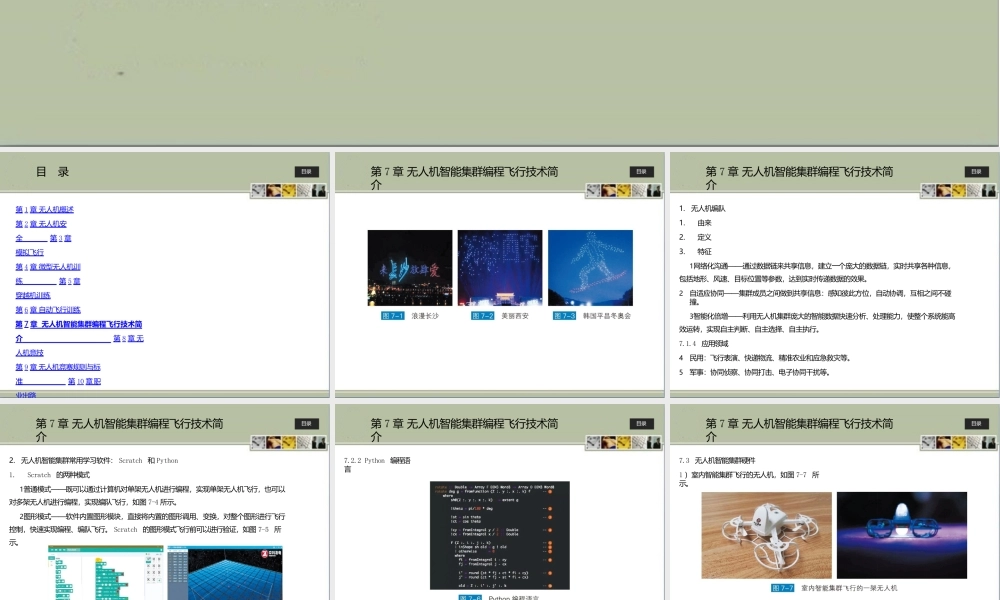
Task: Open the 第 9 章 无人机竞赛规则 link
Action: click(x=57, y=367)
